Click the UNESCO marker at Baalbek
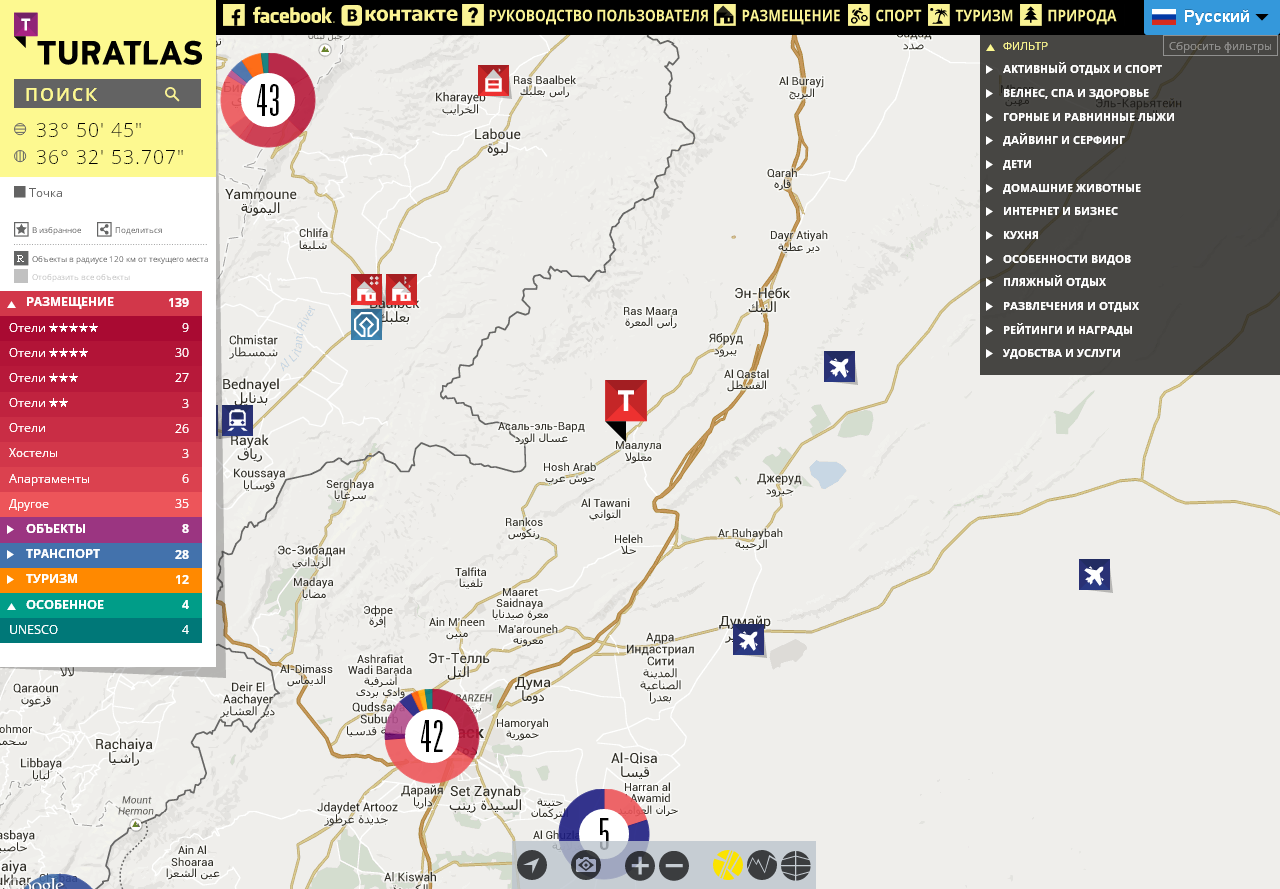Viewport: 1280px width, 889px height. [366, 324]
